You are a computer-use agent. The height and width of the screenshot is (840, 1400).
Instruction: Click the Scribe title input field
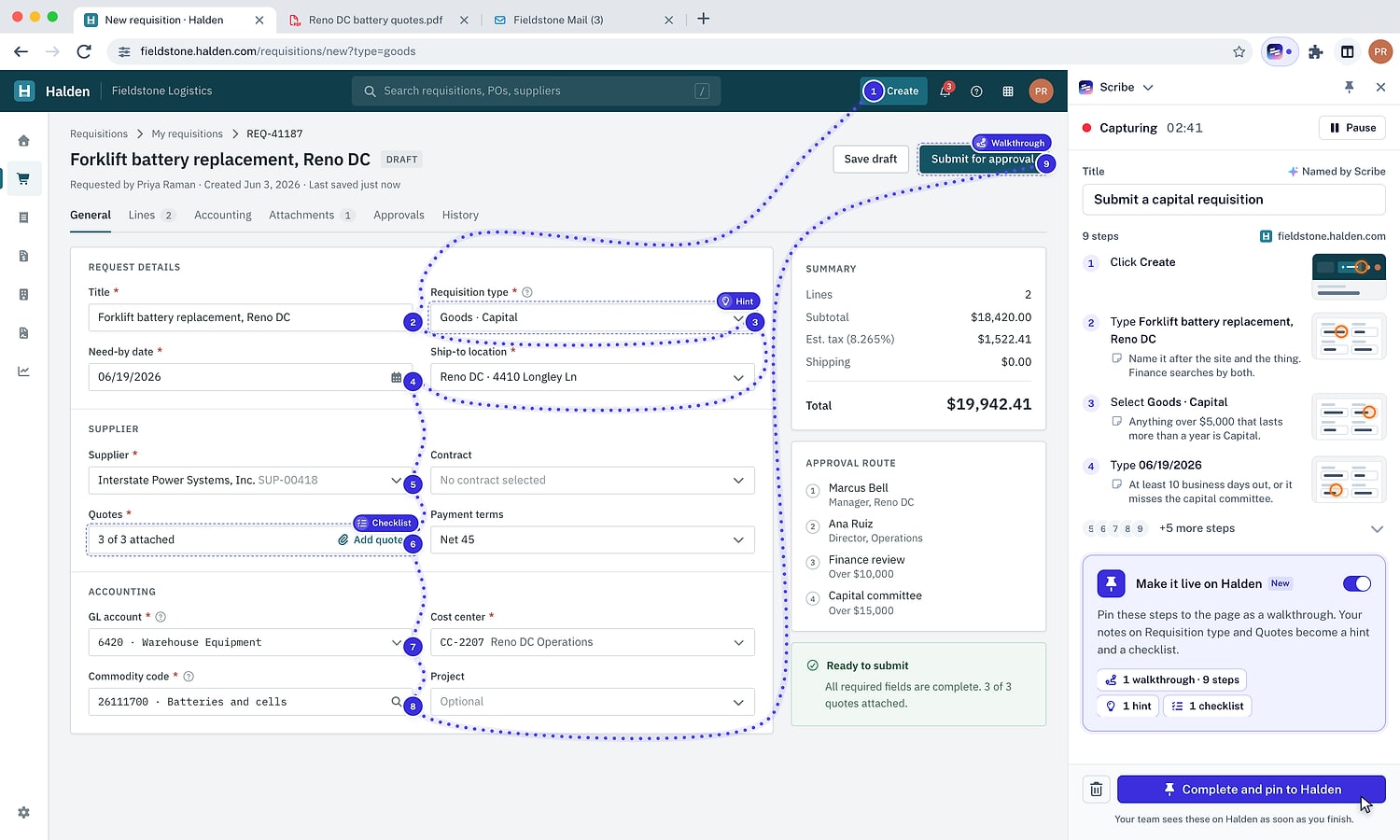(x=1234, y=200)
